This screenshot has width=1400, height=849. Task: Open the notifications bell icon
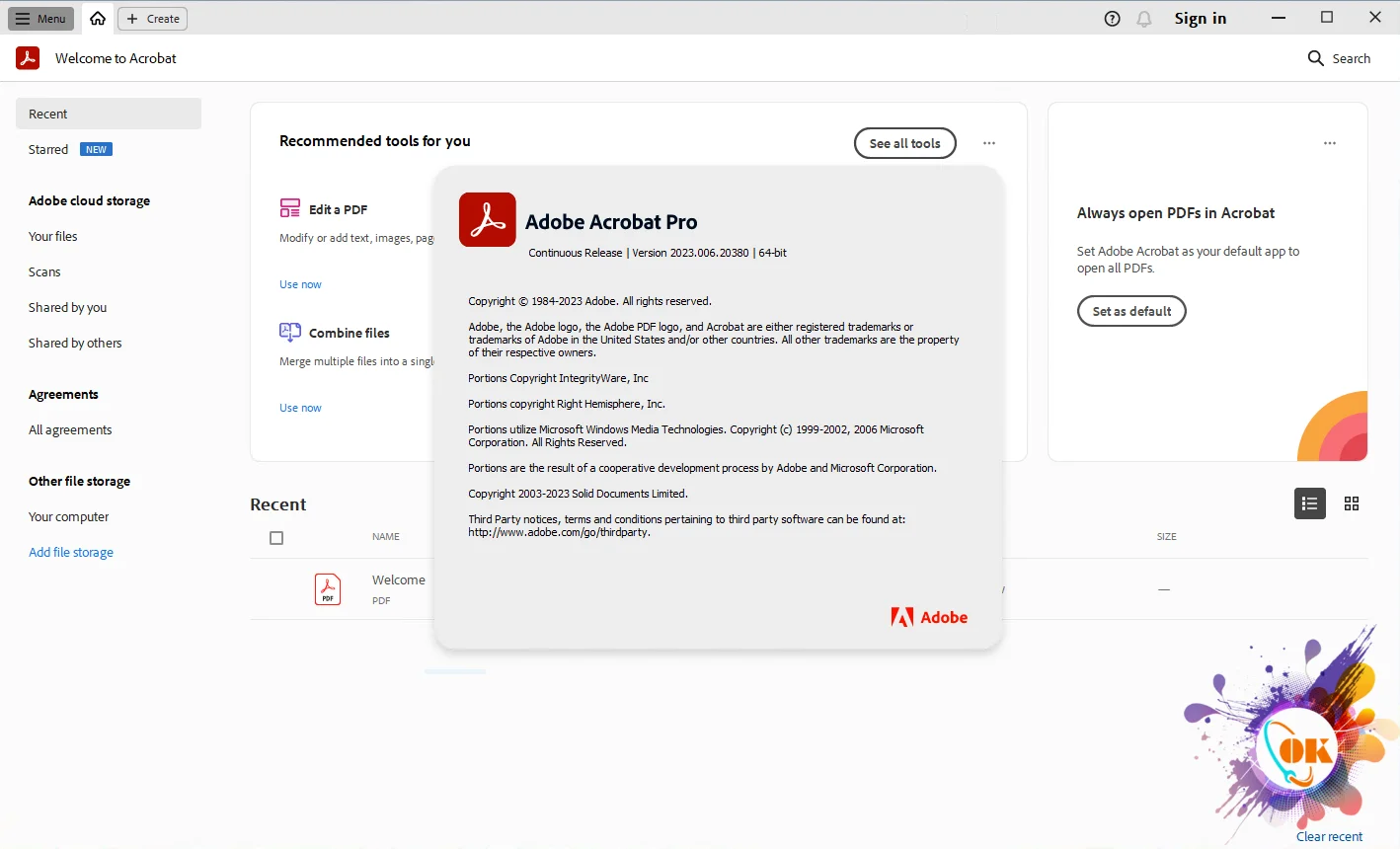click(1144, 19)
